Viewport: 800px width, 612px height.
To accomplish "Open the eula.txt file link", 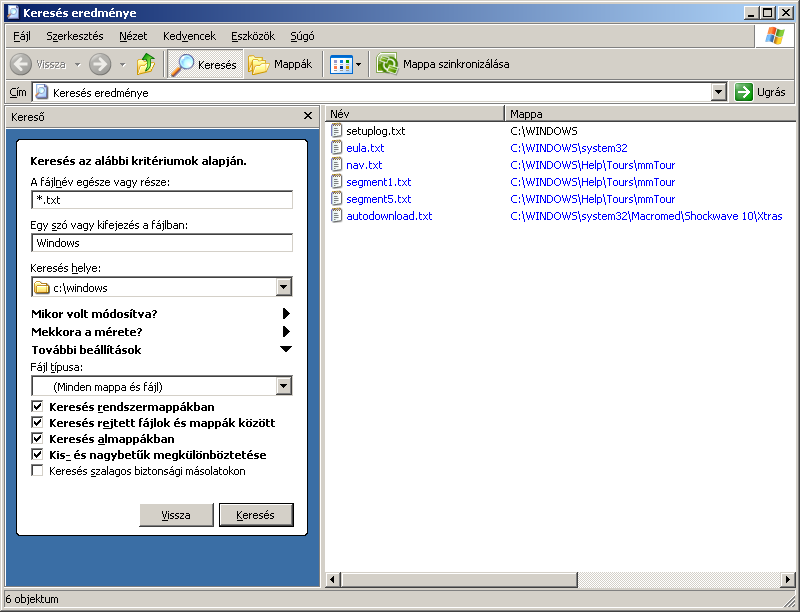I will (x=365, y=148).
